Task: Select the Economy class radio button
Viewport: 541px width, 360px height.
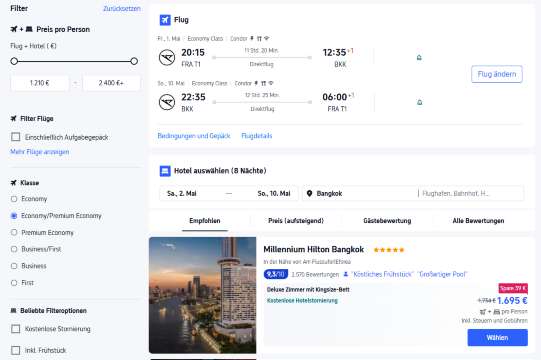Action: [14, 199]
